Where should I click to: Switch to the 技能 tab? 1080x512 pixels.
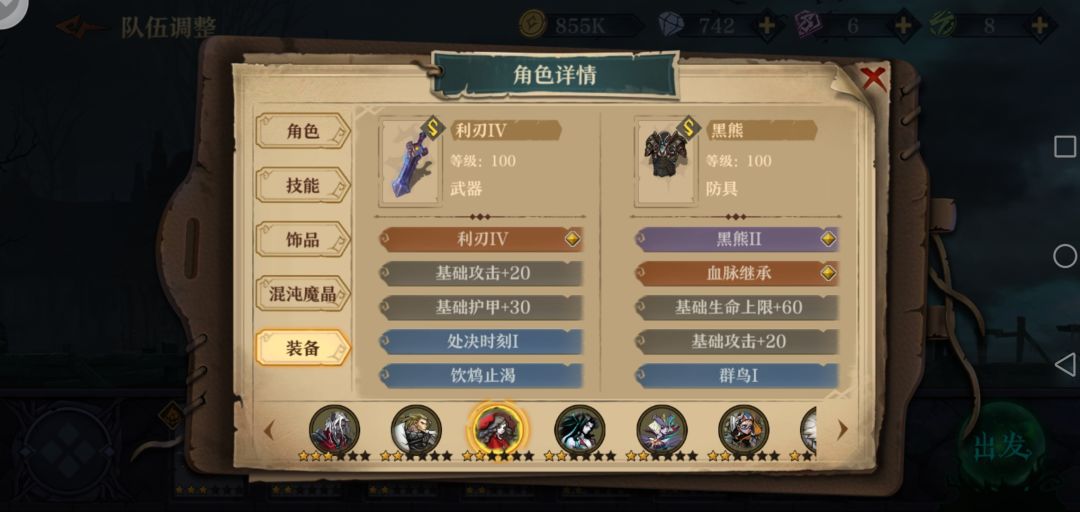(303, 185)
